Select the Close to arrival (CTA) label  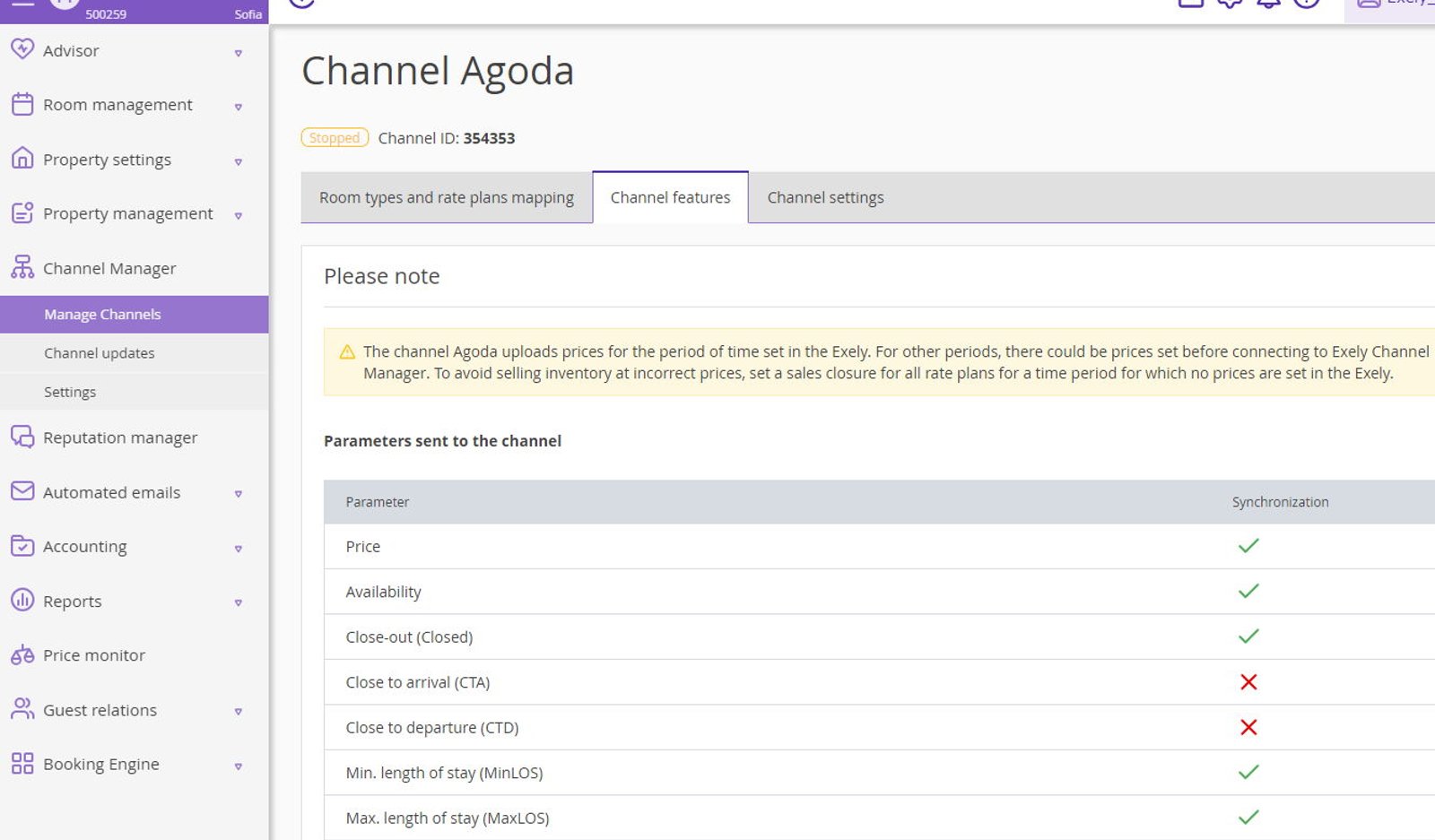point(418,682)
